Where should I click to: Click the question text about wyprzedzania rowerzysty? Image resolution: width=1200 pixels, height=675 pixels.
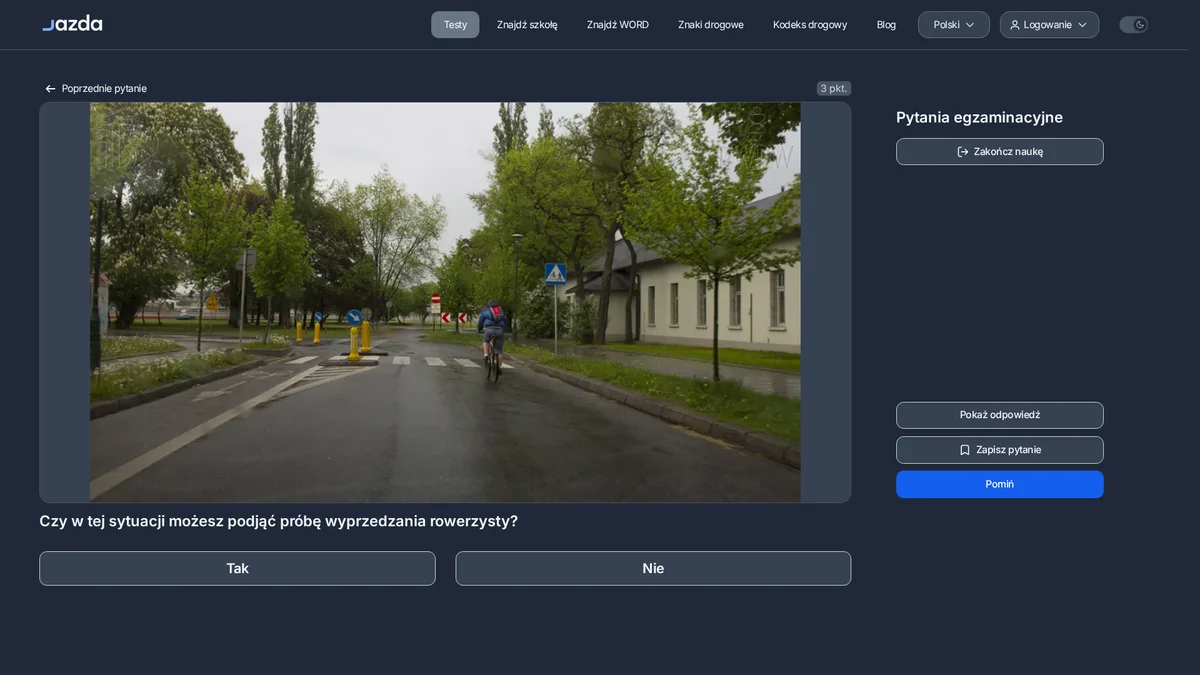pyautogui.click(x=278, y=521)
